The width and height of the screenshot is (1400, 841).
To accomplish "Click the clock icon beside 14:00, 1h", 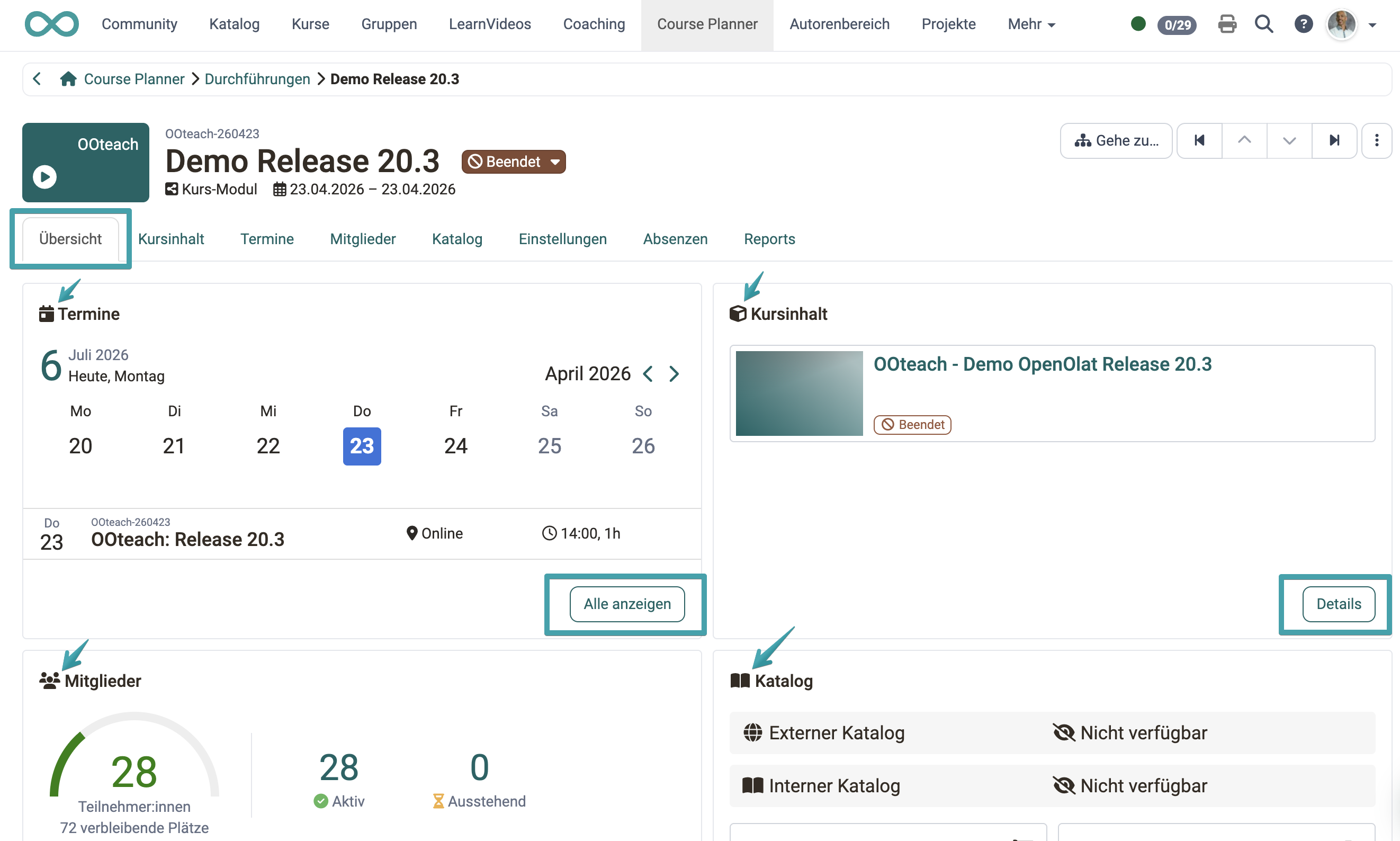I will point(549,533).
